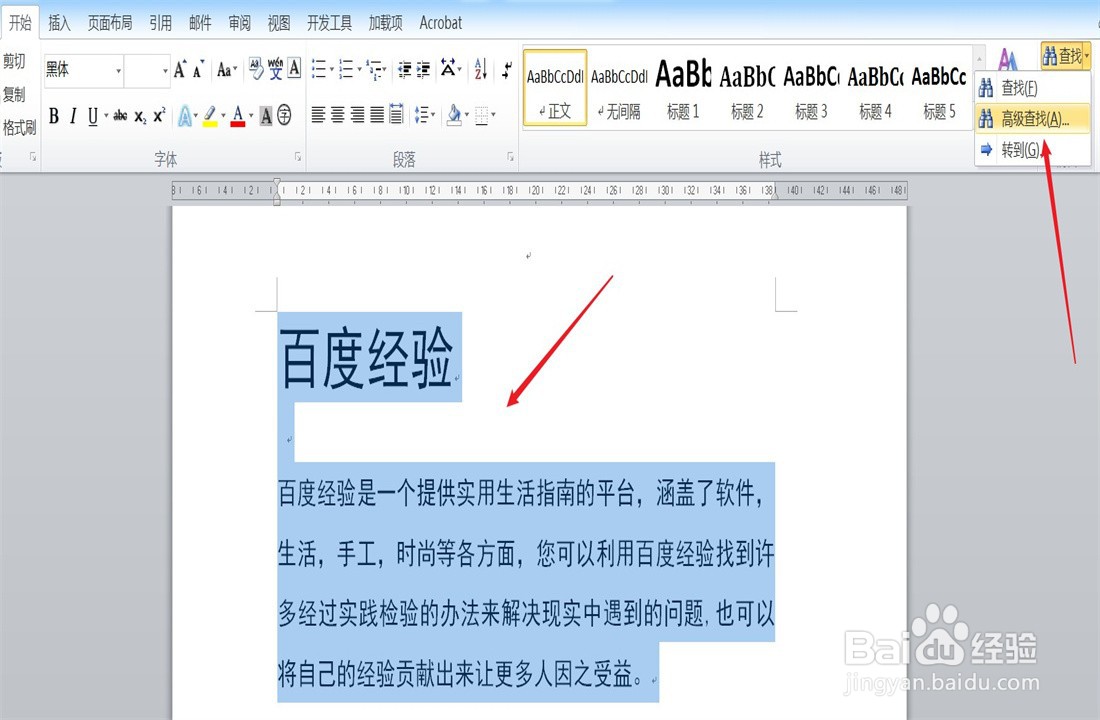Apply 正文 style

click(x=555, y=88)
